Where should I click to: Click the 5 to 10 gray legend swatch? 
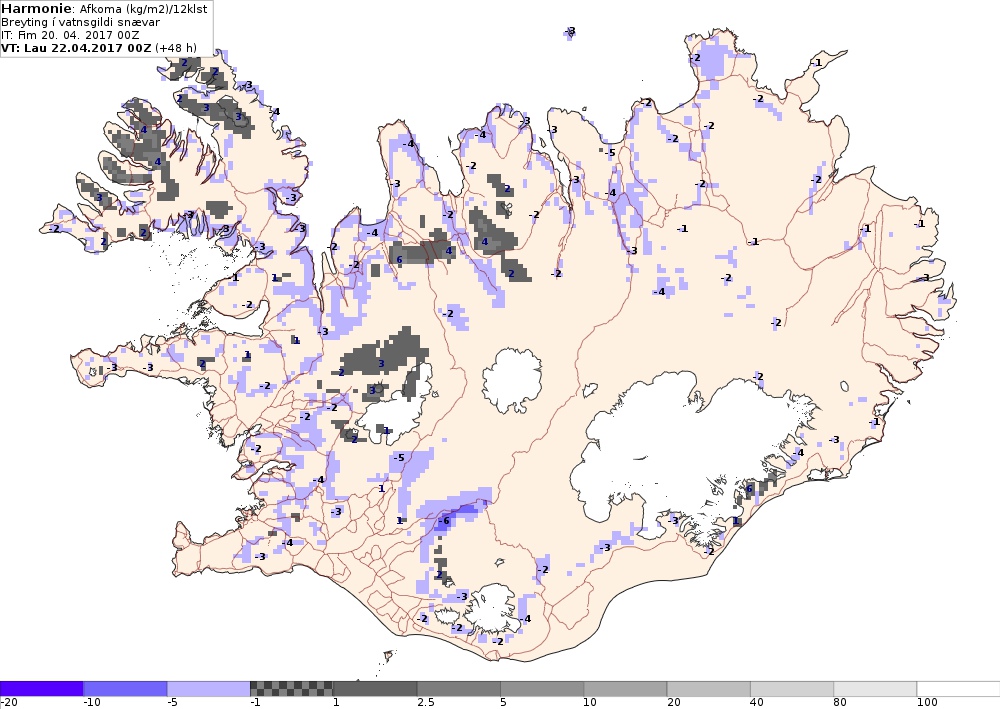[542, 689]
